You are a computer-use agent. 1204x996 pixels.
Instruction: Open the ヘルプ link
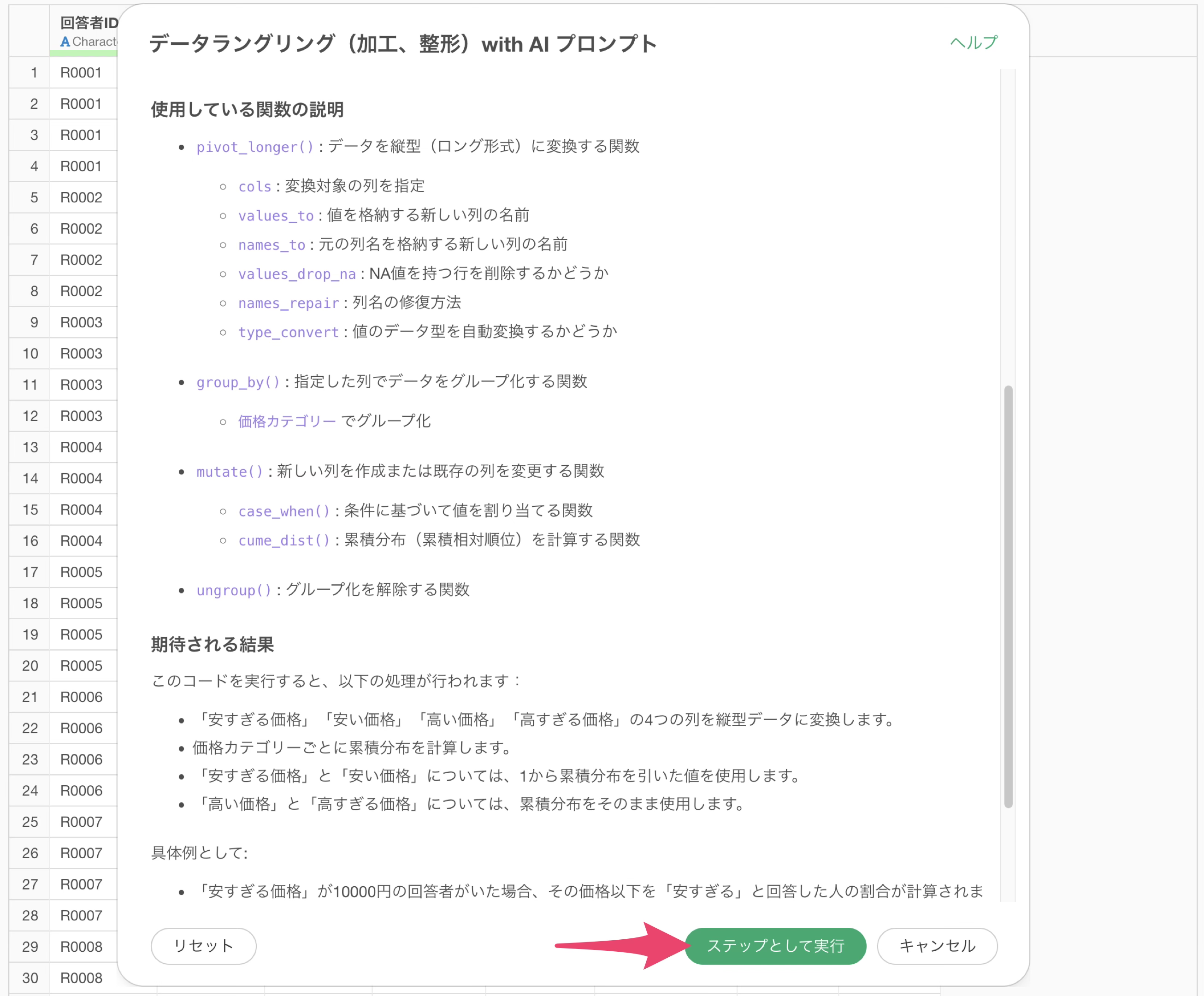point(973,42)
